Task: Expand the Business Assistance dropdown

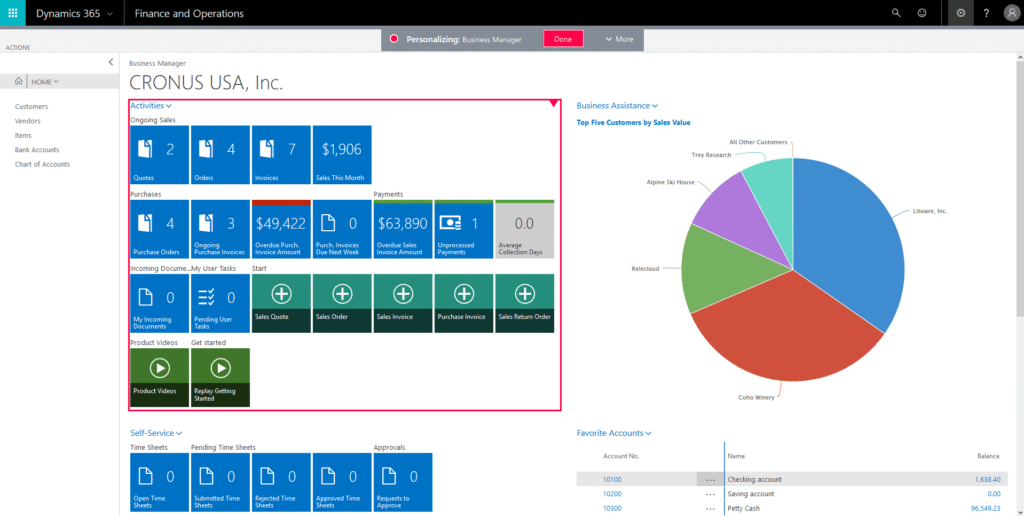Action: (x=617, y=105)
